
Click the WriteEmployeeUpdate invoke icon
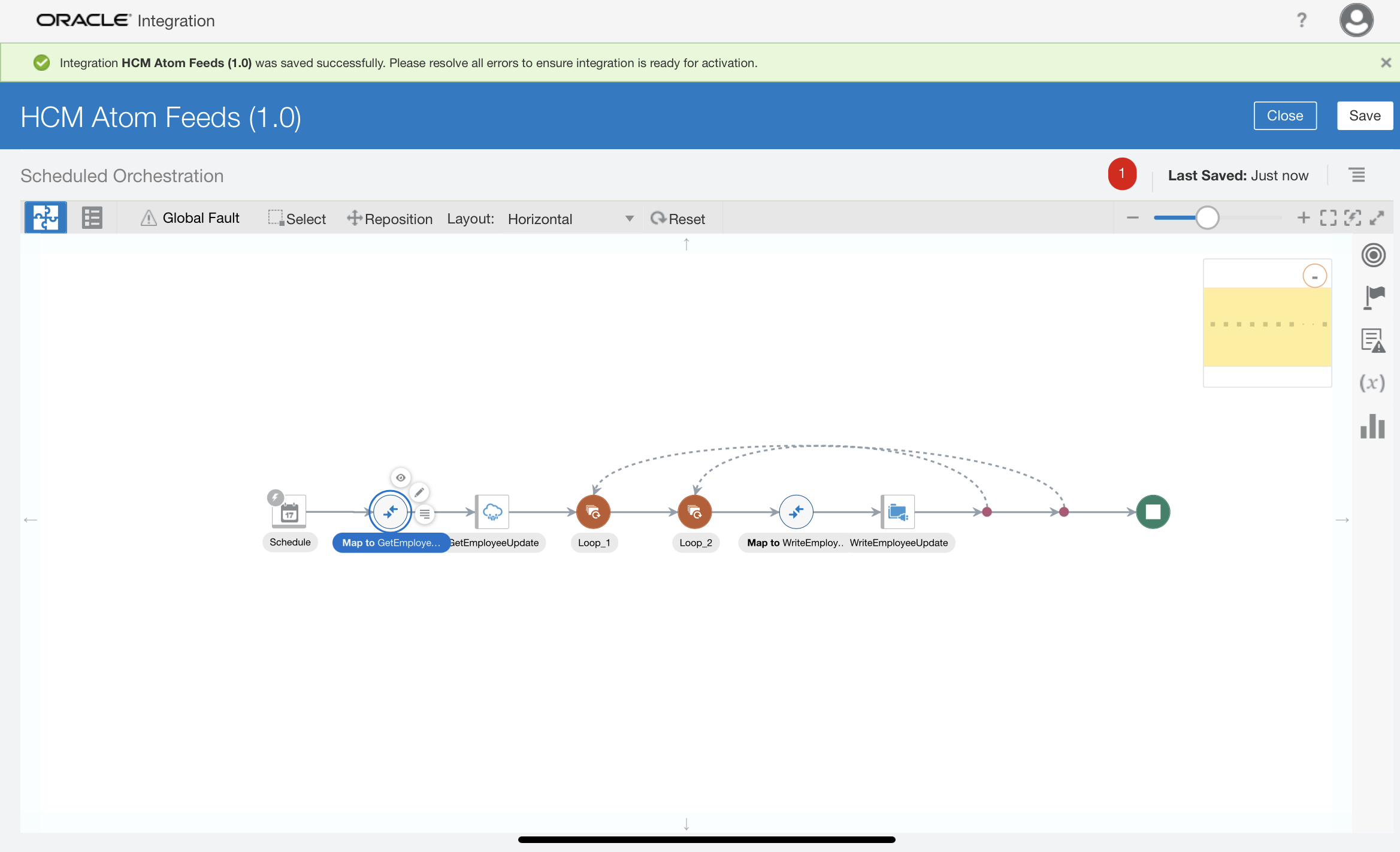pyautogui.click(x=897, y=512)
